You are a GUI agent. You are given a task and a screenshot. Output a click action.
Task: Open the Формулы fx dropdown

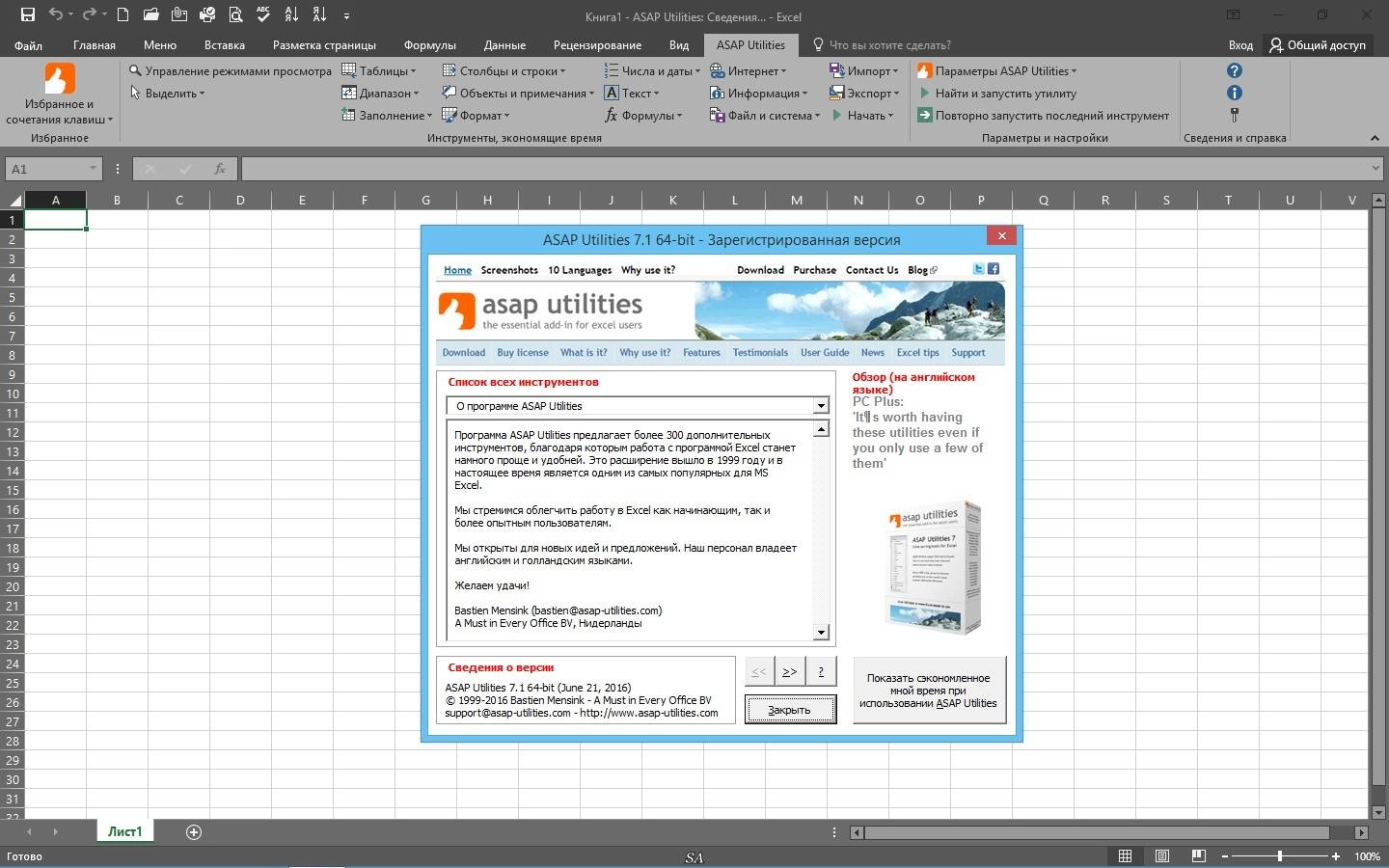(643, 115)
